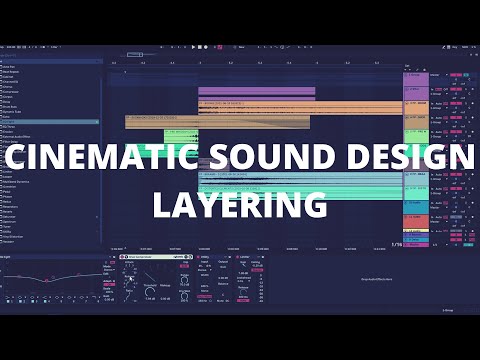Open the Limiter Lookahead dropdown
The width and height of the screenshot is (480, 360).
243,281
